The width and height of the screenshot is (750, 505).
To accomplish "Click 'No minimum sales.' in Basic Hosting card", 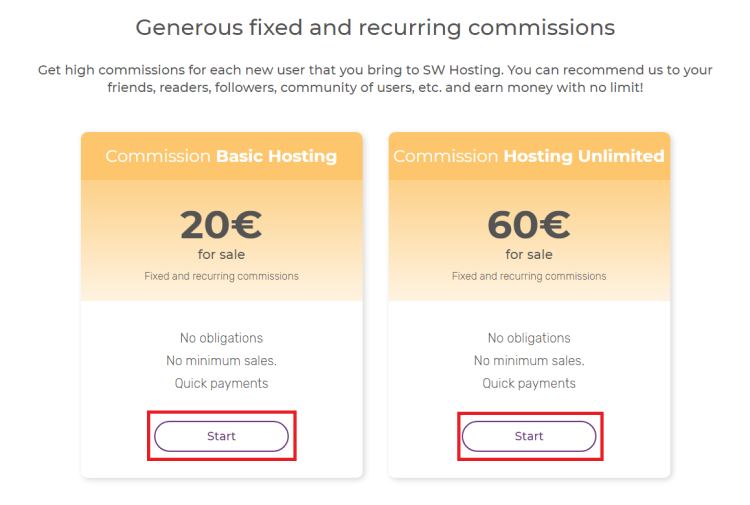I will point(221,361).
